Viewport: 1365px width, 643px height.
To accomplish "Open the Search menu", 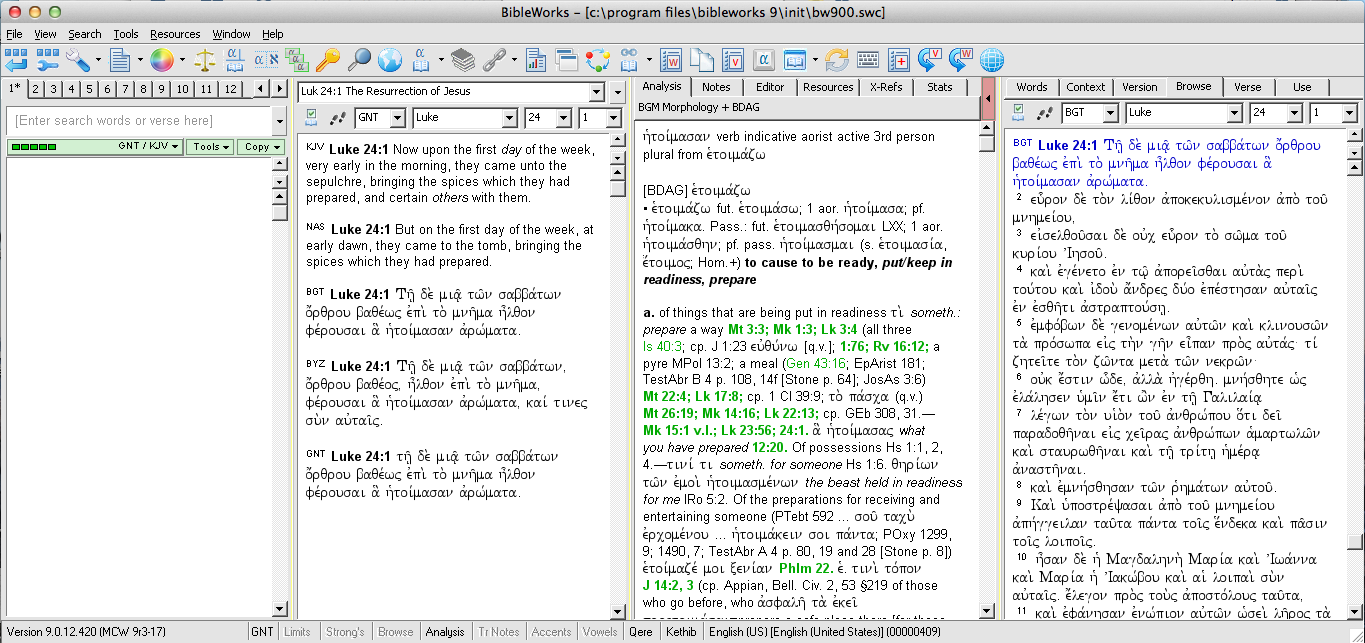I will click(x=85, y=34).
